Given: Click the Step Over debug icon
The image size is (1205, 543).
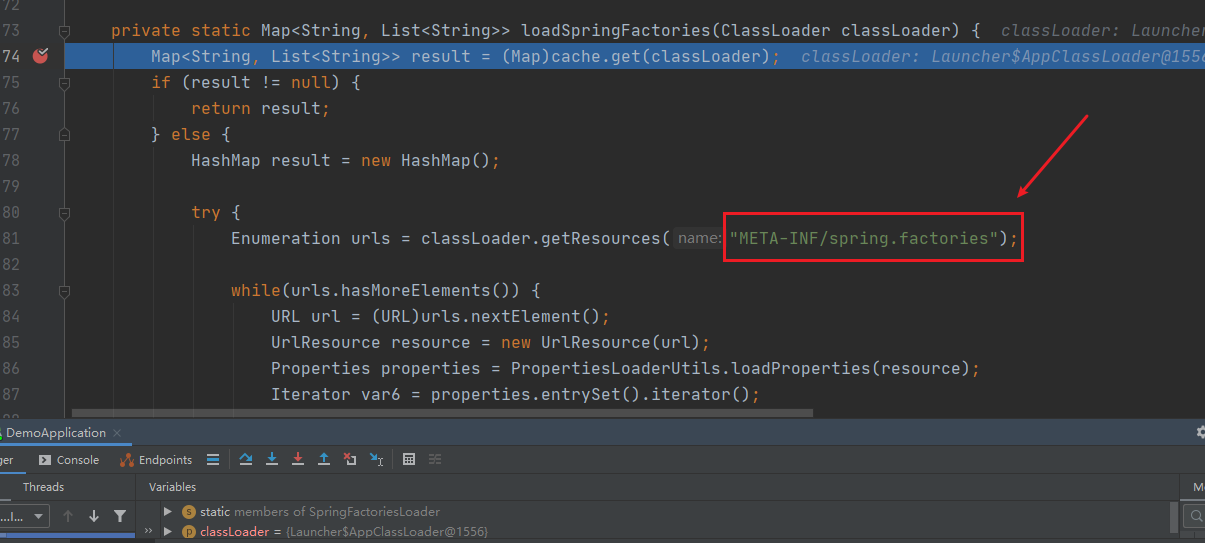Looking at the screenshot, I should click(246, 460).
